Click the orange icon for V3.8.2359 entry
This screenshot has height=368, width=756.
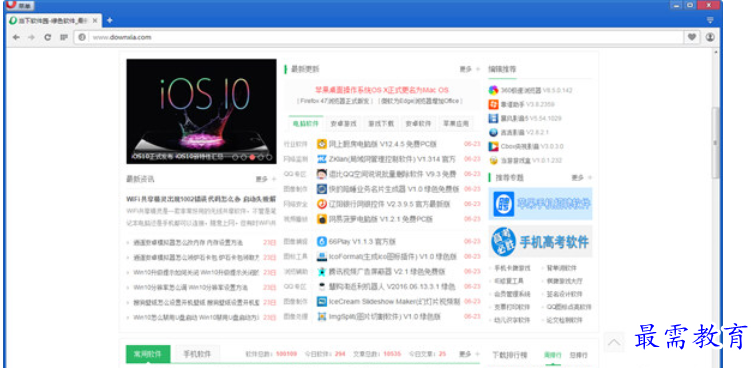coord(493,104)
